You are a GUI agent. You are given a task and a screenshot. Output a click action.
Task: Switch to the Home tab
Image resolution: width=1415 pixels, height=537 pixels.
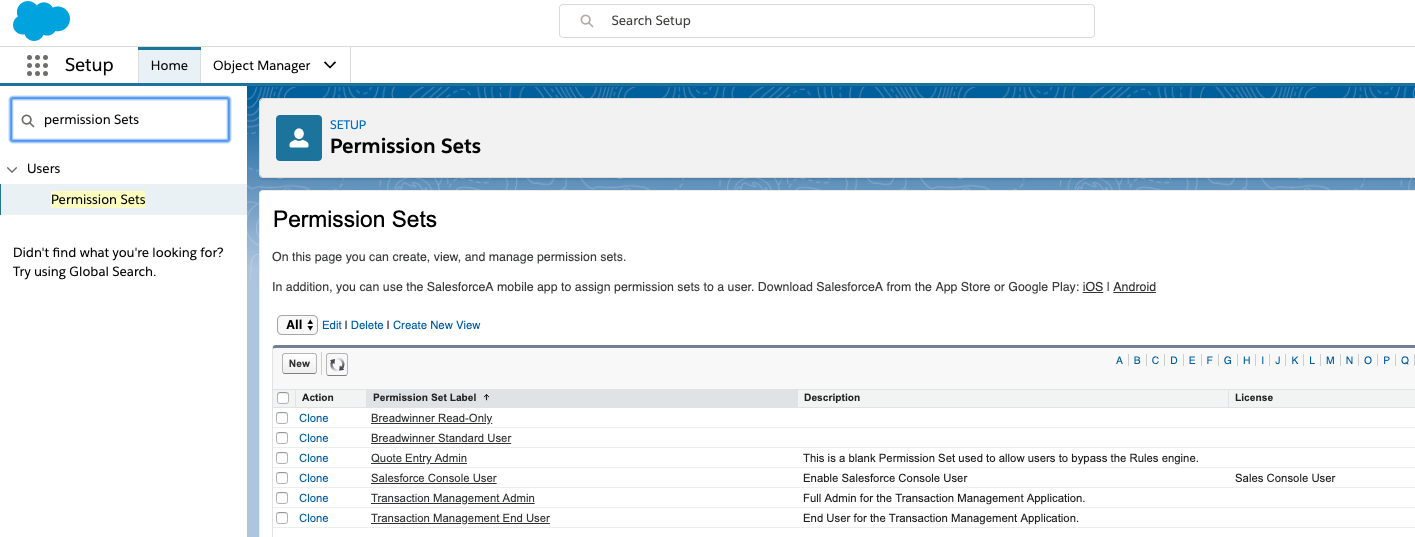(169, 65)
